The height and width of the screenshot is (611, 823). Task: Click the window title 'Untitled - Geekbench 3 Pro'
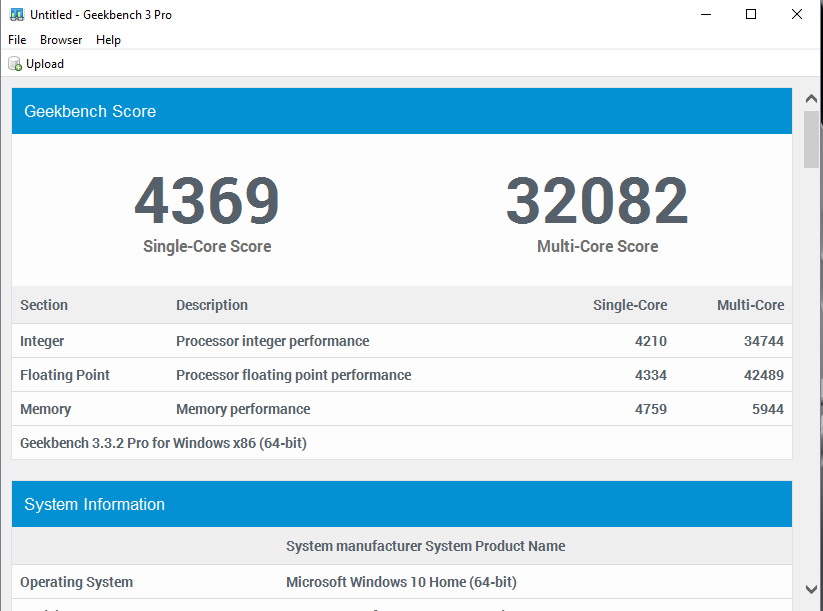click(101, 15)
